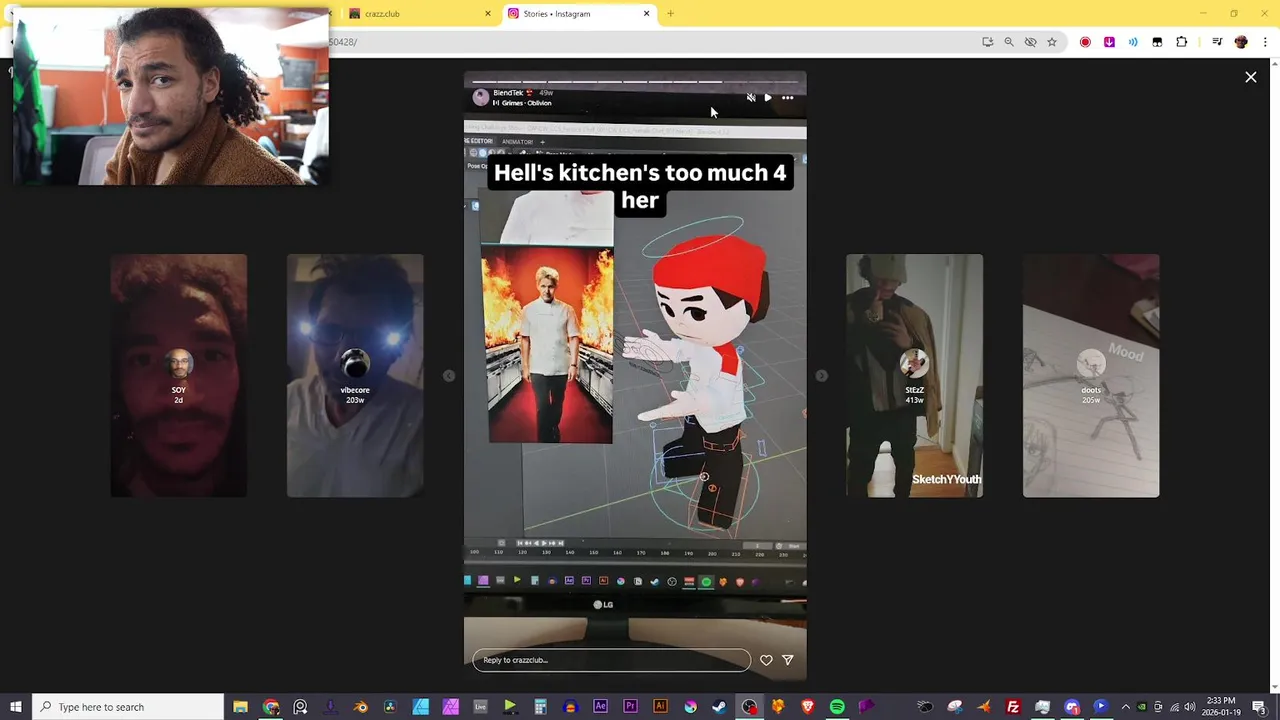Launch After Effects from the taskbar
Image resolution: width=1280 pixels, height=720 pixels.
pyautogui.click(x=600, y=707)
